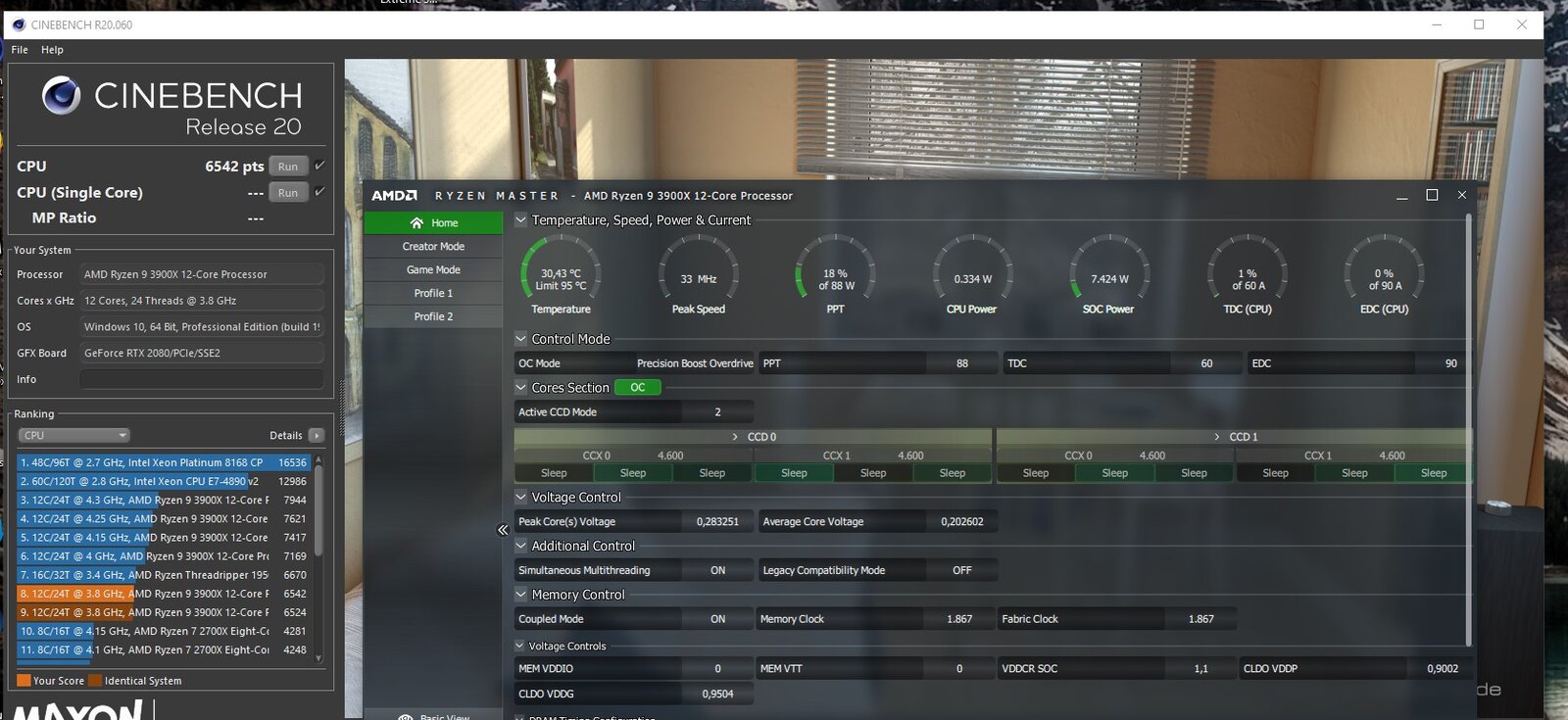Toggle Simultaneous Multithreading ON setting
The image size is (1568, 720).
tap(718, 570)
